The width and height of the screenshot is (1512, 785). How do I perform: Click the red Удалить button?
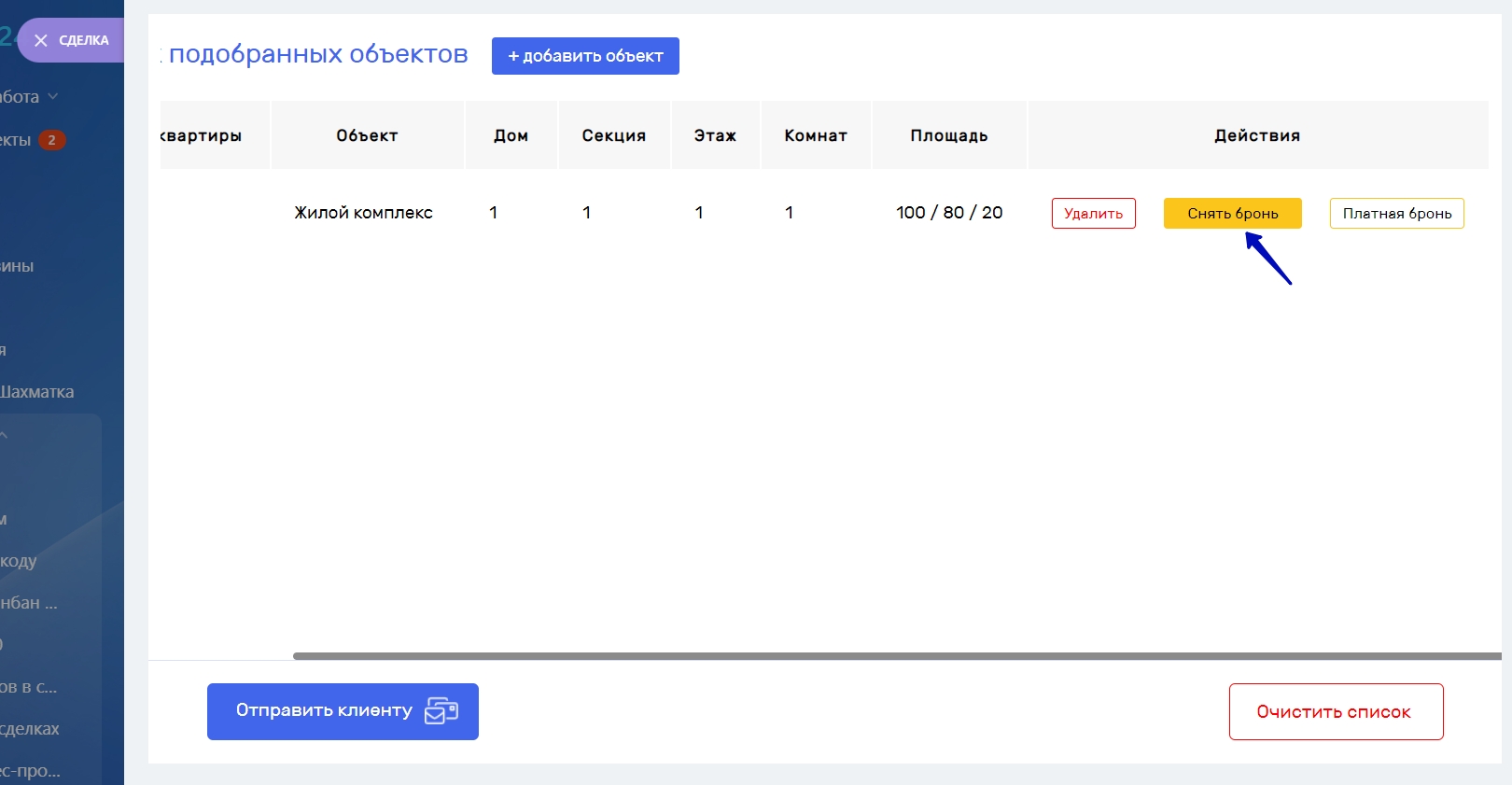coord(1094,213)
